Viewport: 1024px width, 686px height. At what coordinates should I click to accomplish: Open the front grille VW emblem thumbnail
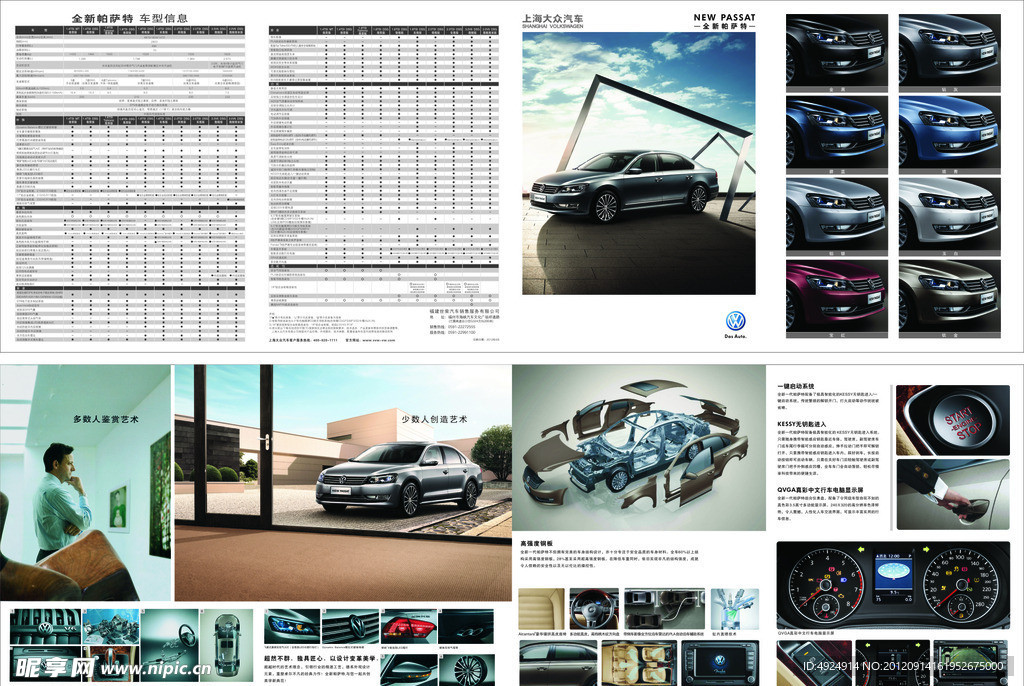(350, 627)
